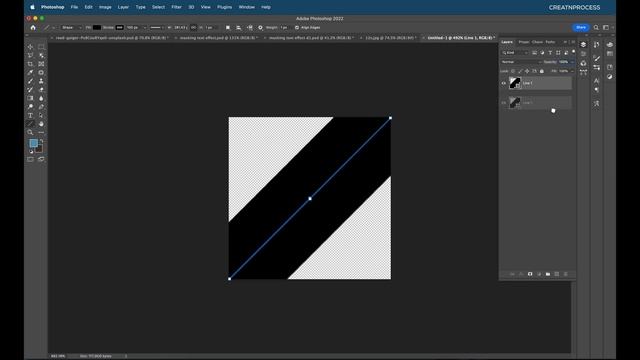Select the Gradient tool

pyautogui.click(x=30, y=98)
